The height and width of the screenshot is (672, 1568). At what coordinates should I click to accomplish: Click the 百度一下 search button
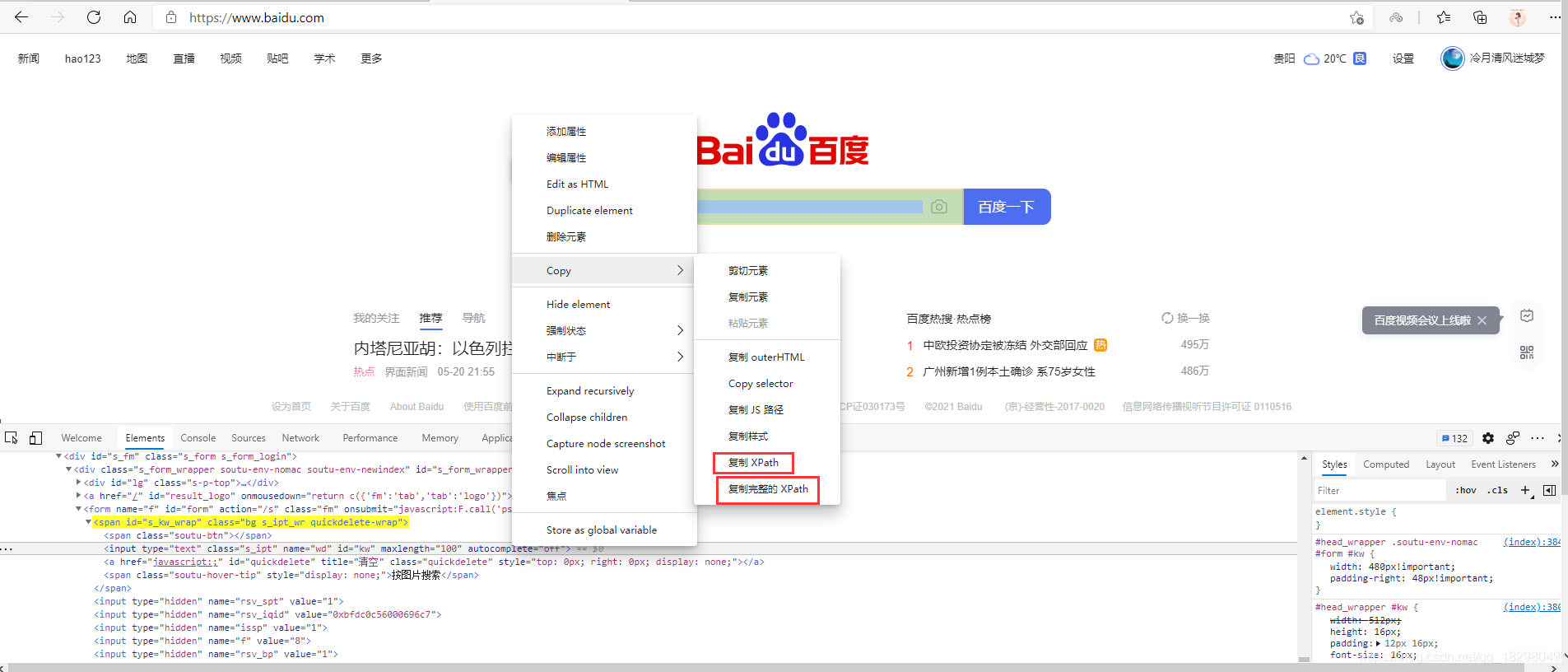(x=1006, y=207)
